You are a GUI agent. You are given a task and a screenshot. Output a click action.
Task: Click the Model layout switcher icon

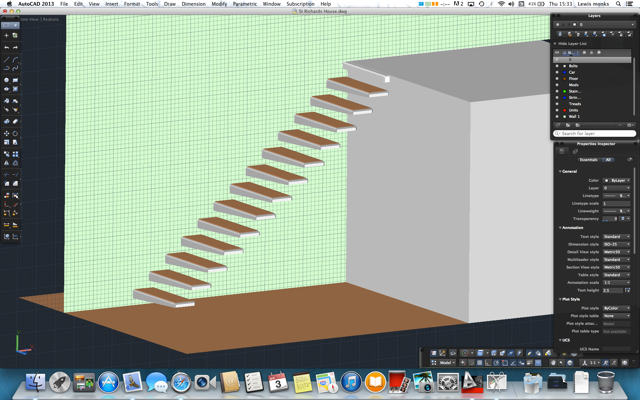coord(434,363)
